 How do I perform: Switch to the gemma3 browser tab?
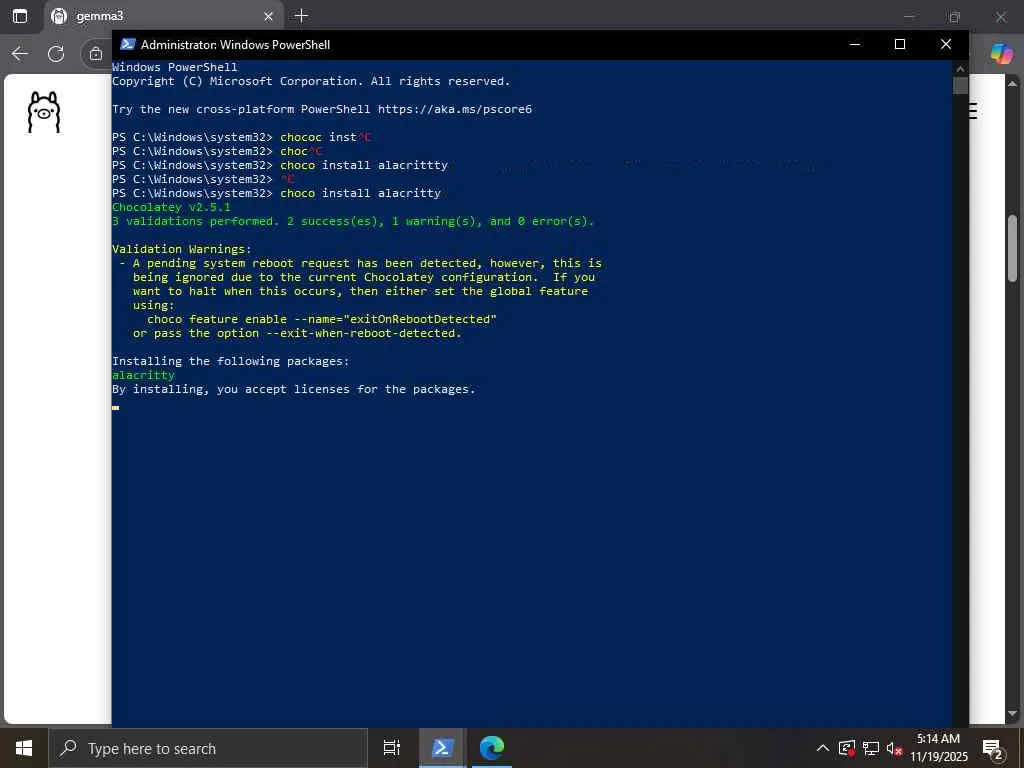163,16
